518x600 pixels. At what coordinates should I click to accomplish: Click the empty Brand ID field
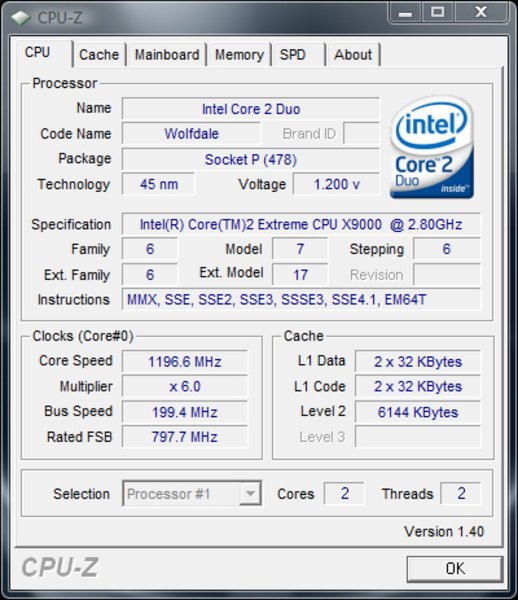click(362, 134)
